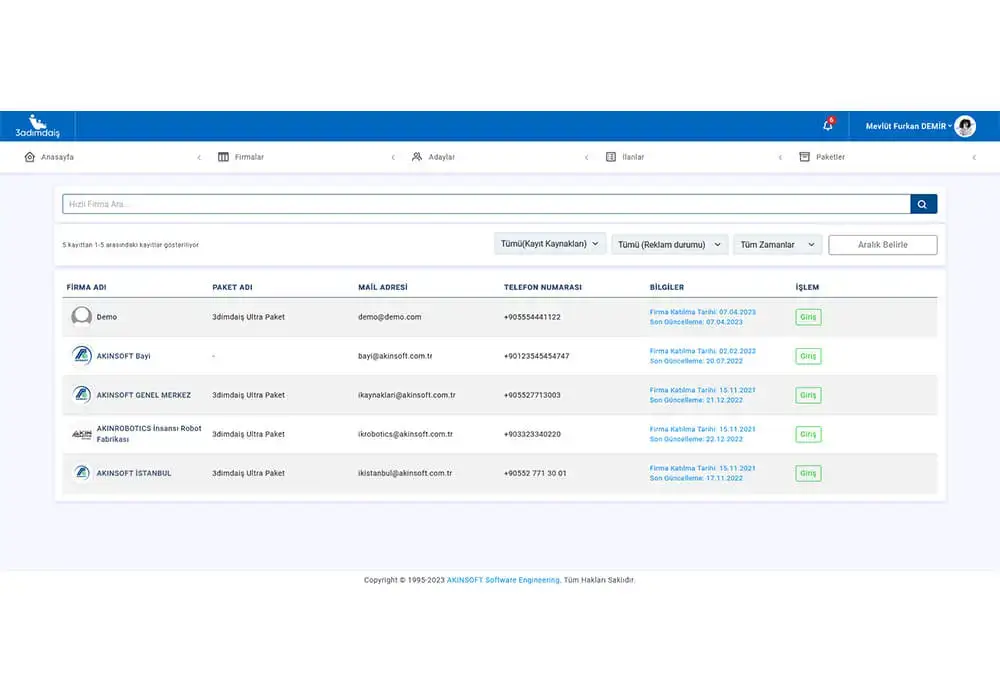Click the AKINSOFT Bayi company name
The width and height of the screenshot is (1000, 700).
[123, 356]
